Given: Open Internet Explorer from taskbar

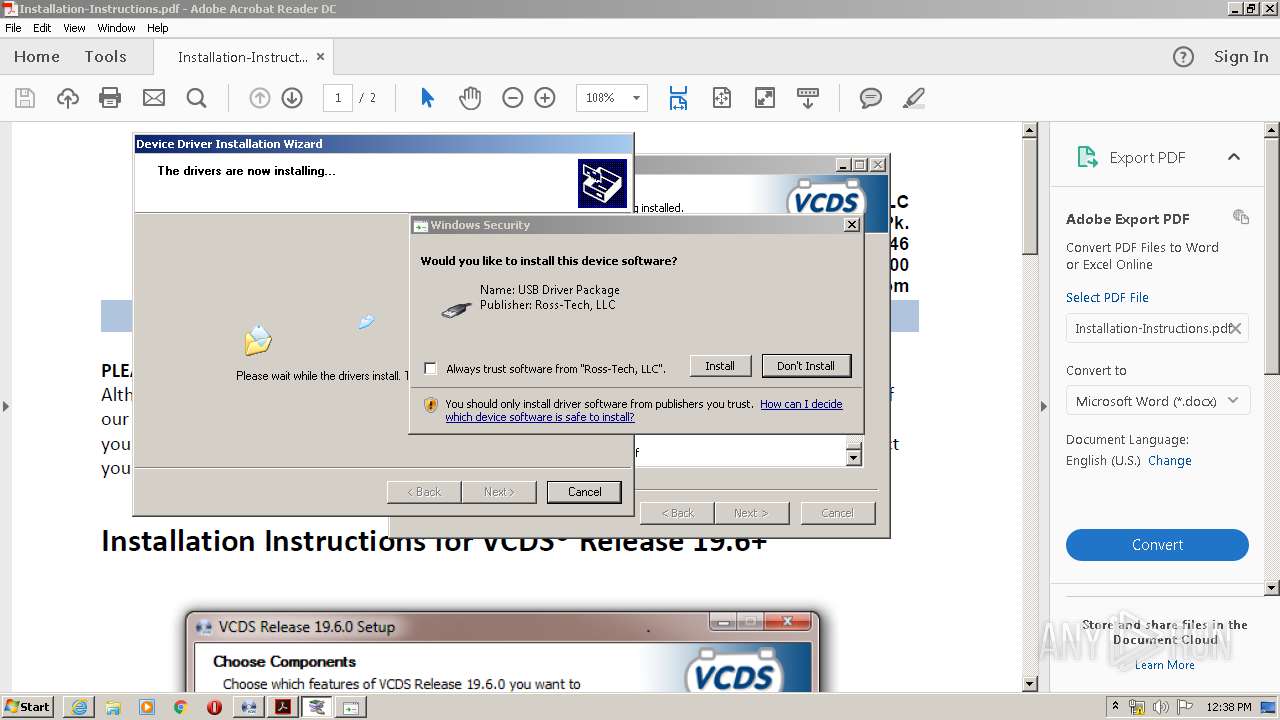Looking at the screenshot, I should click(x=79, y=707).
